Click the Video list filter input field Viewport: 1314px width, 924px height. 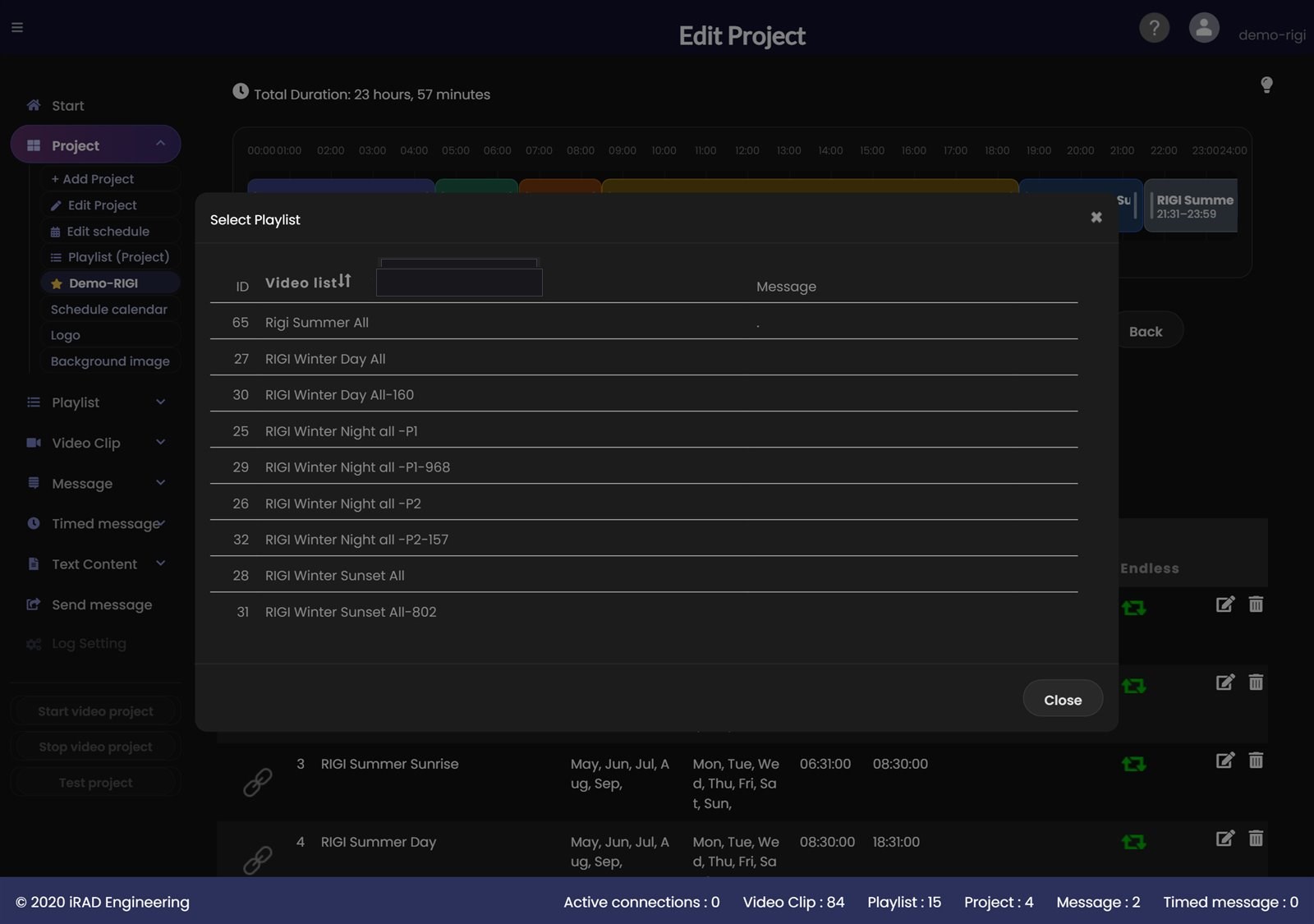pyautogui.click(x=459, y=282)
